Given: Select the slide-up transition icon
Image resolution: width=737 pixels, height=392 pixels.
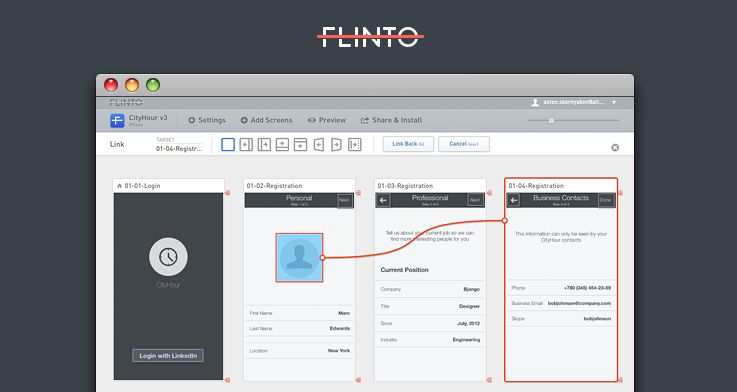Looking at the screenshot, I should [x=282, y=144].
